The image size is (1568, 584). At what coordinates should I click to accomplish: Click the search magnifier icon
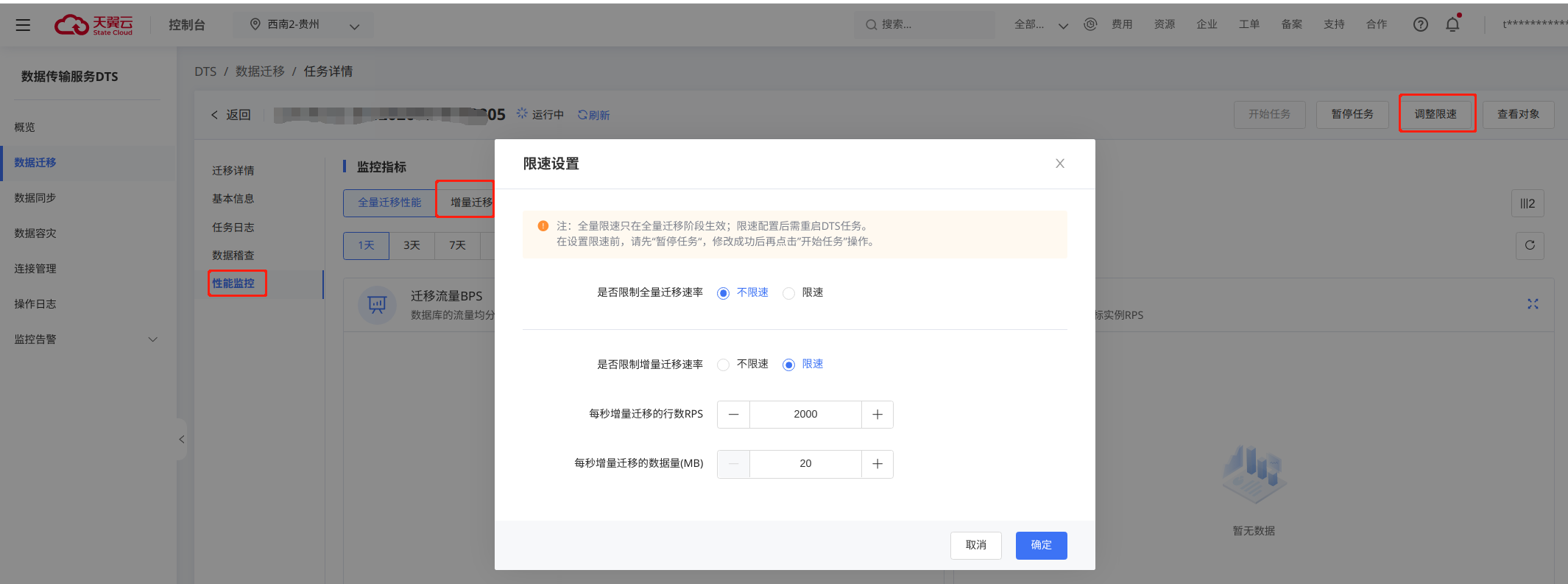click(871, 25)
